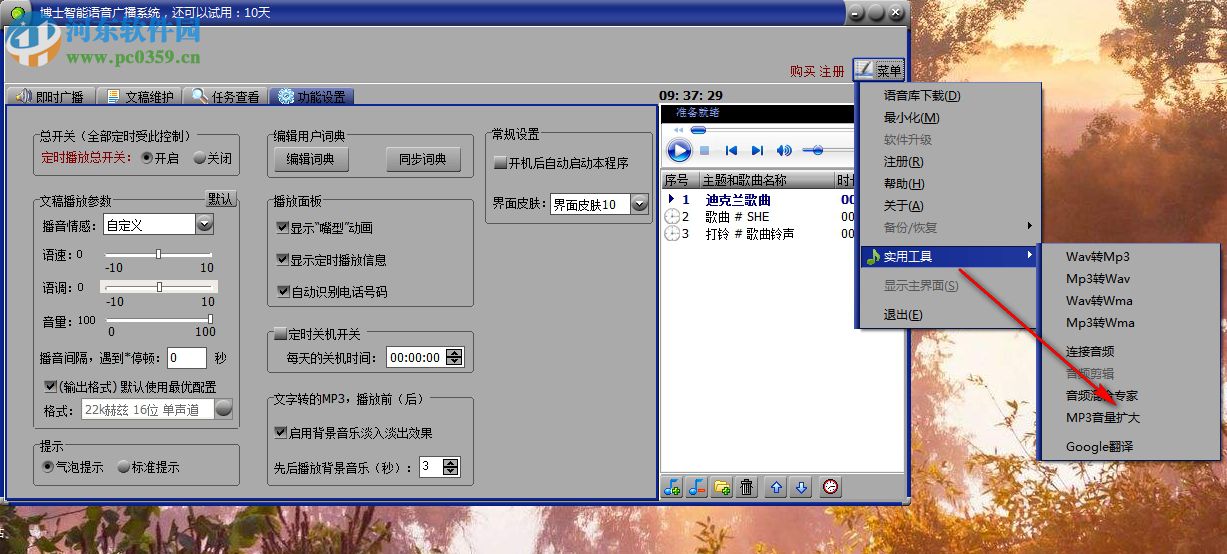Click the music note icon beside 实用工具
Viewport: 1227px width, 554px height.
[872, 257]
